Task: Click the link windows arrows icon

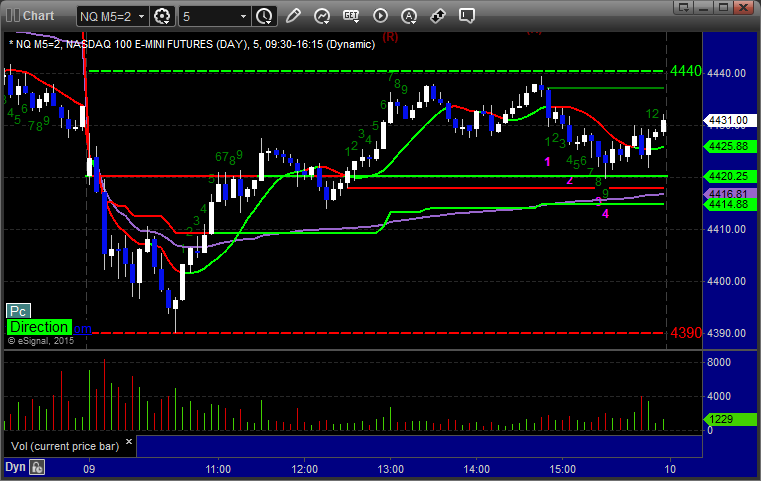Action: (438, 16)
